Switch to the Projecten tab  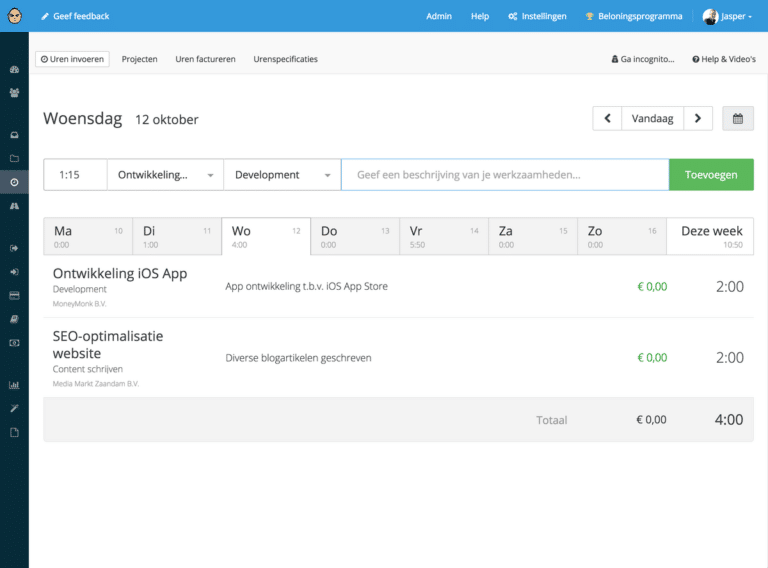point(139,59)
